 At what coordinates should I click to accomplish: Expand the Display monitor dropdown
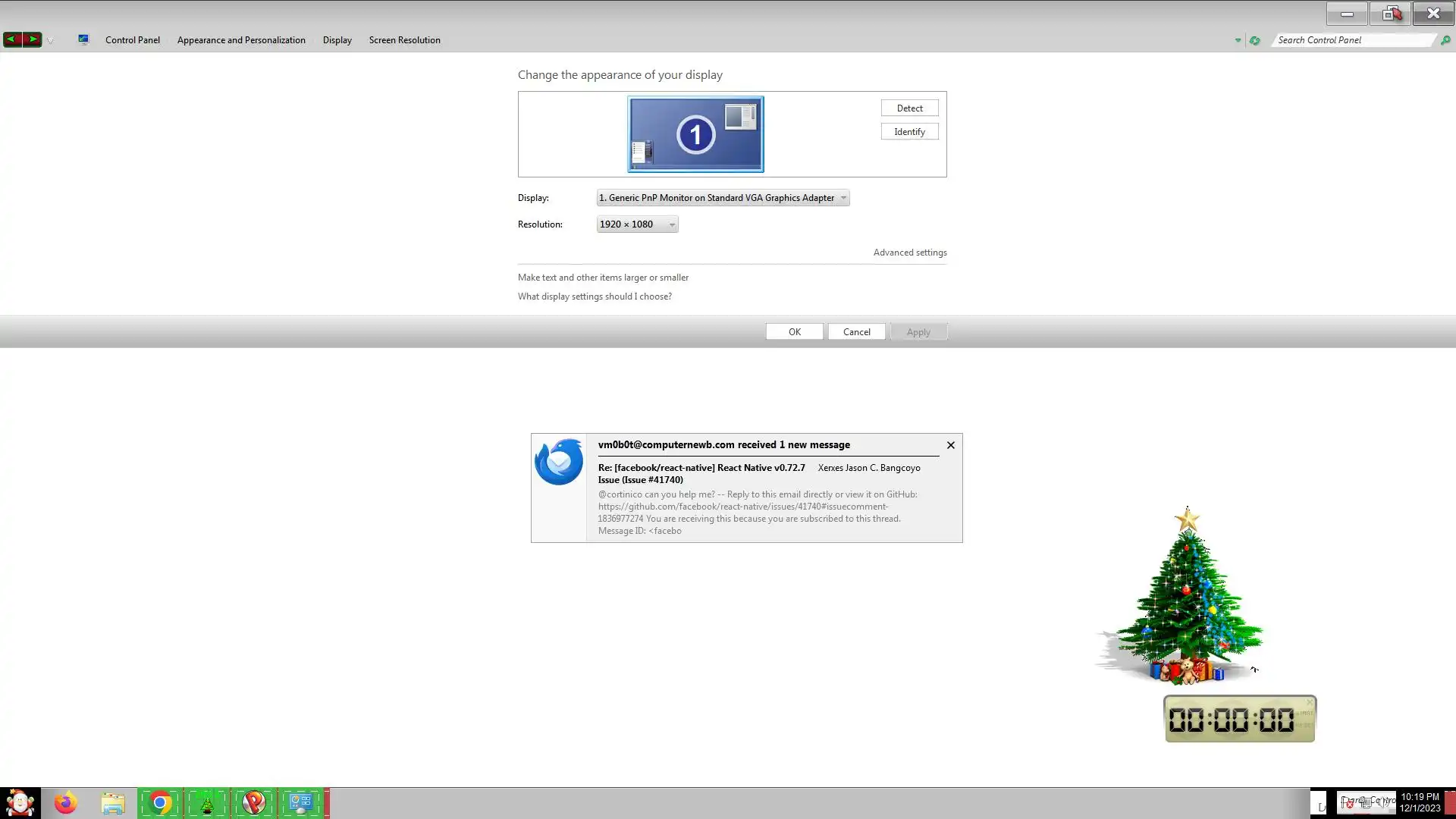click(723, 198)
